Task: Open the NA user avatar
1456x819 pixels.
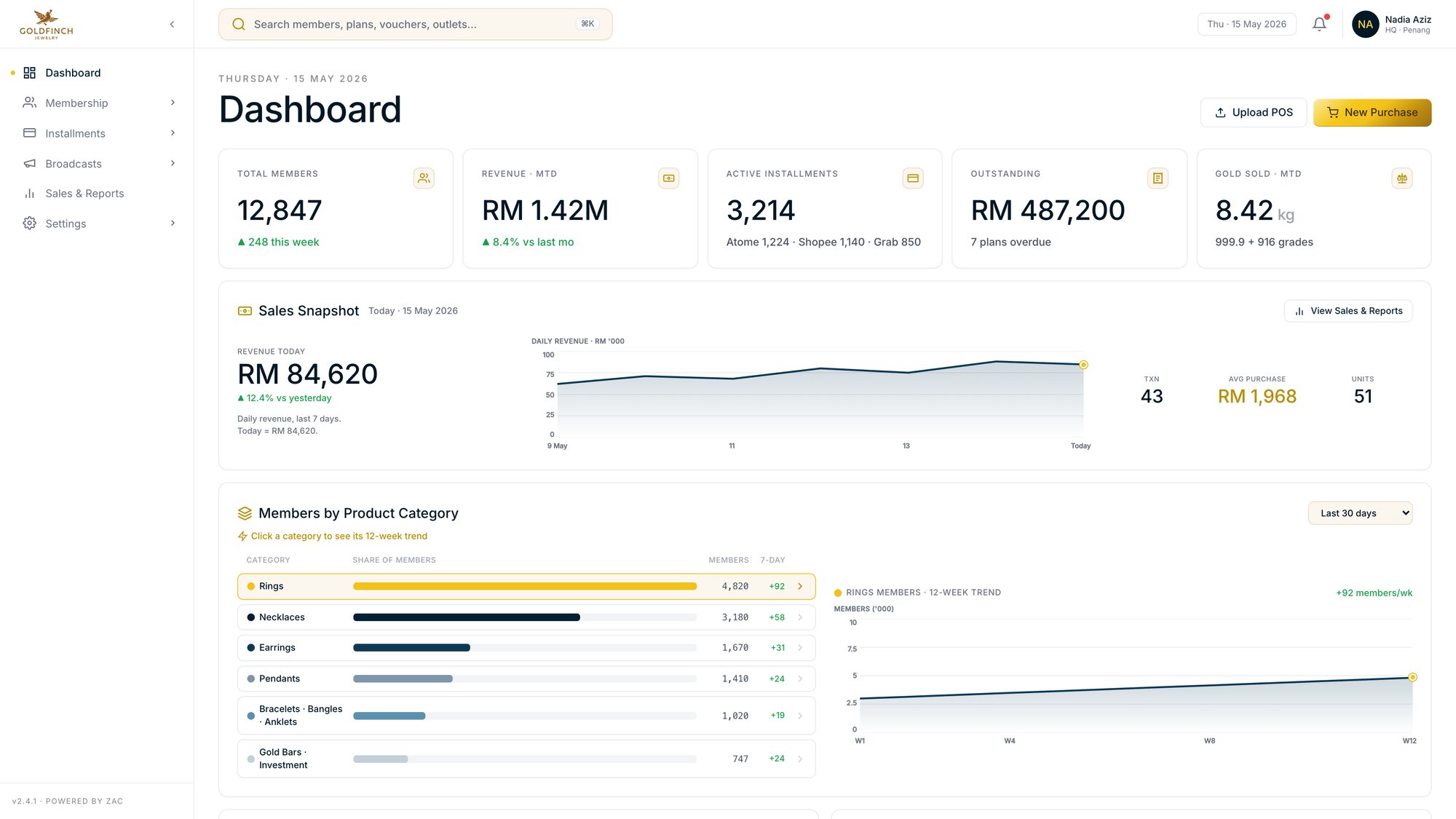Action: pos(1365,24)
